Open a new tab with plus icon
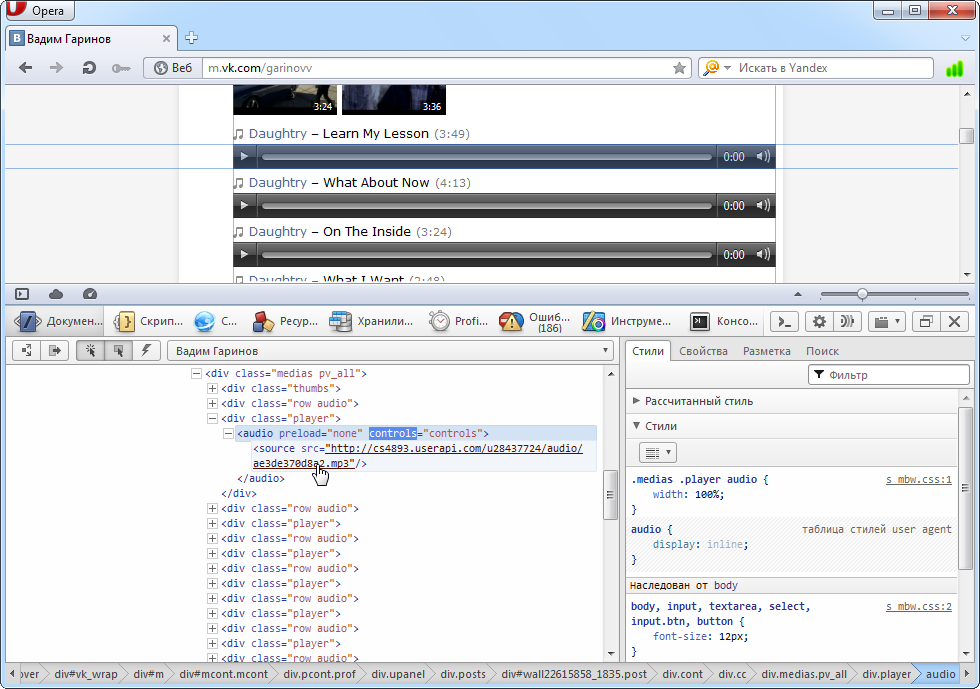980x689 pixels. [192, 38]
